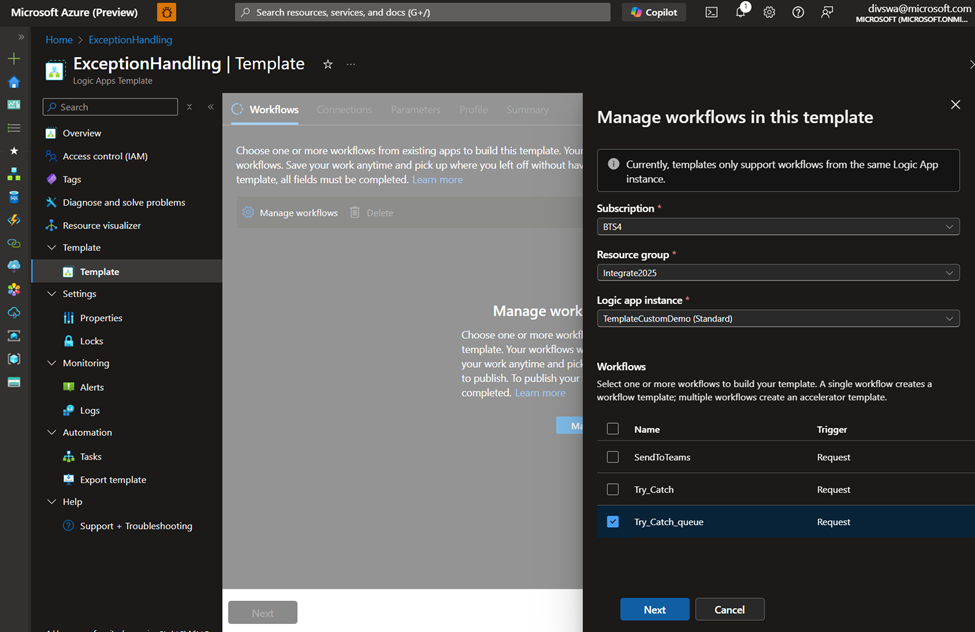The height and width of the screenshot is (632, 975).
Task: Open the Home icon in the left rail
Action: 14,82
